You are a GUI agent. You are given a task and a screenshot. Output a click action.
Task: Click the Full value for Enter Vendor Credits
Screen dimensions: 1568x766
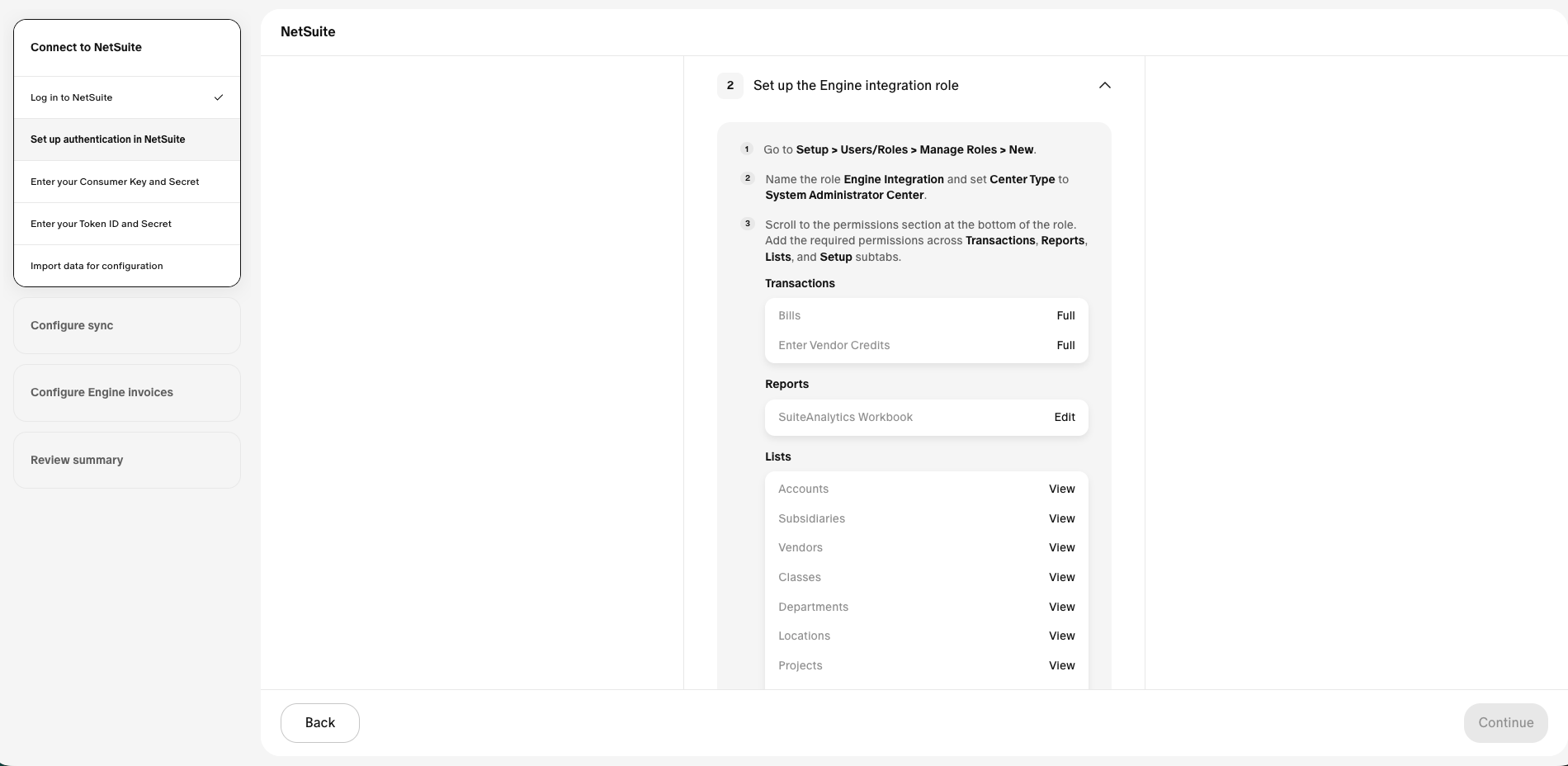coord(1065,346)
